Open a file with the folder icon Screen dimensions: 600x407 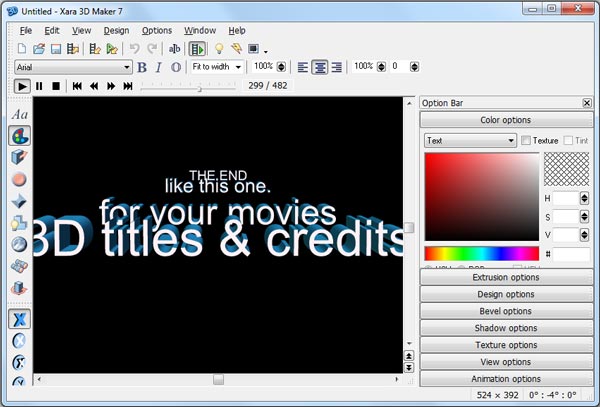[39, 49]
